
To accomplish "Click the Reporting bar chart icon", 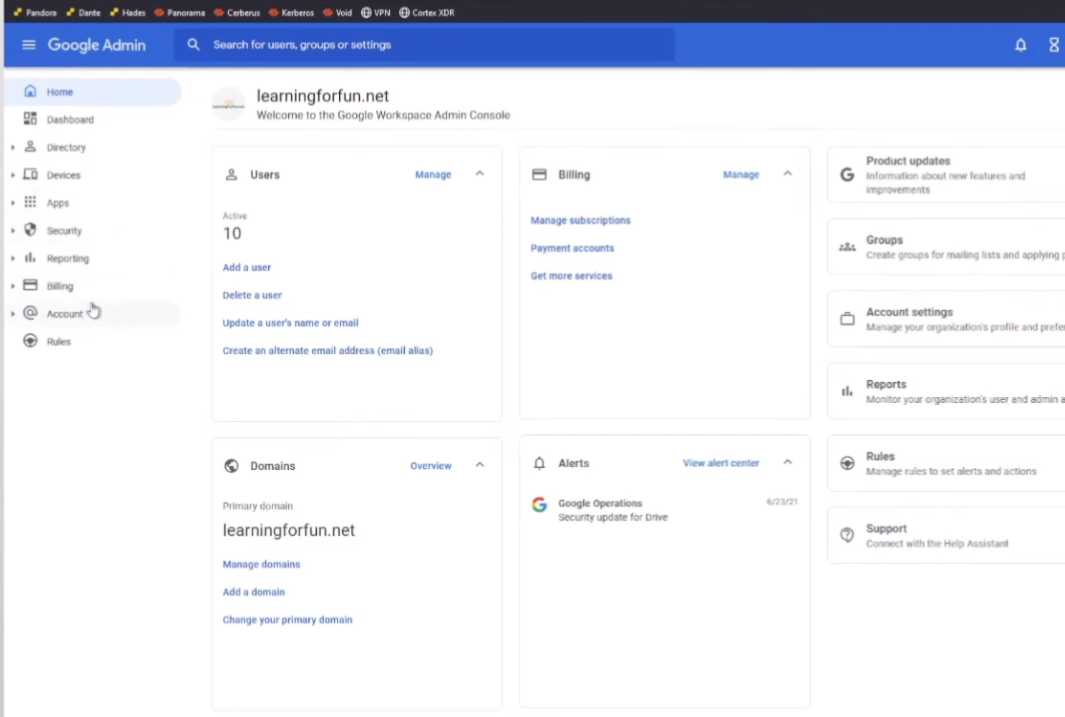I will coord(30,257).
